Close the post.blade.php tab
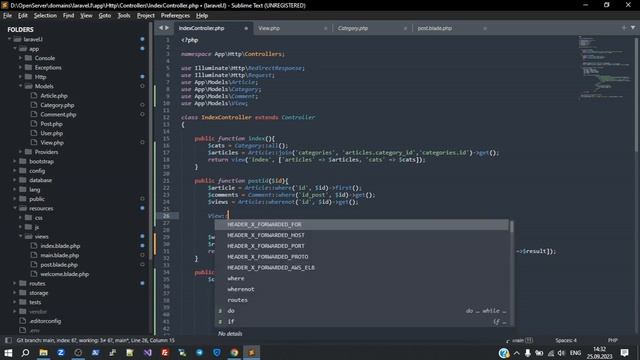Image resolution: width=640 pixels, height=360 pixels. click(x=484, y=28)
